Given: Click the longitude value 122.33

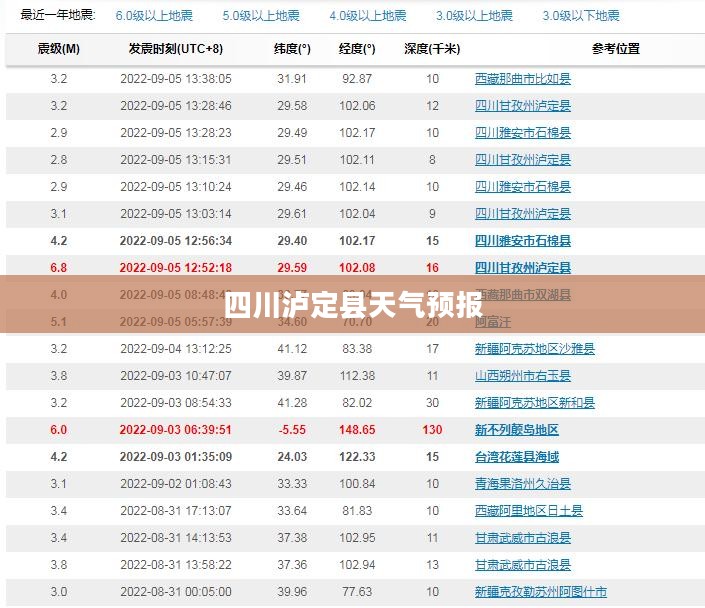Looking at the screenshot, I should [357, 457].
